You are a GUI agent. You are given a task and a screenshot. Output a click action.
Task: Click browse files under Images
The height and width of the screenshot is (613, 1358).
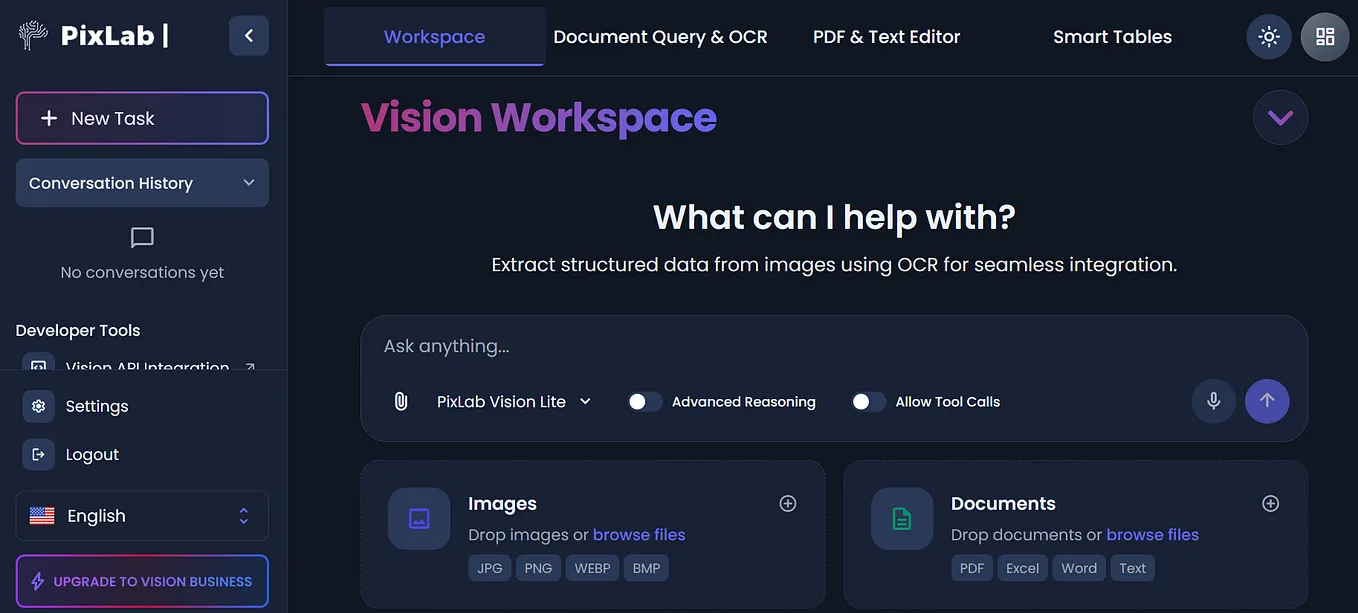639,534
